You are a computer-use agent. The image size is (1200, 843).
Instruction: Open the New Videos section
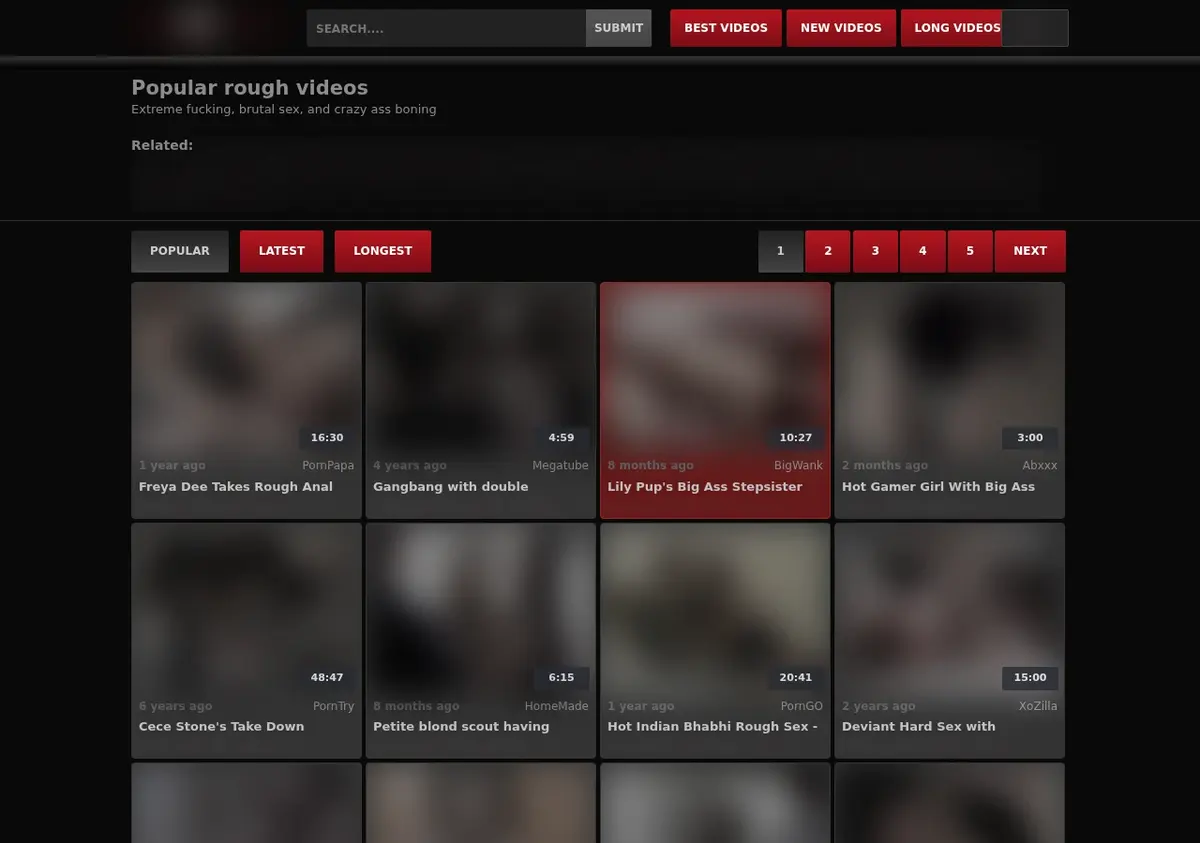click(x=841, y=28)
